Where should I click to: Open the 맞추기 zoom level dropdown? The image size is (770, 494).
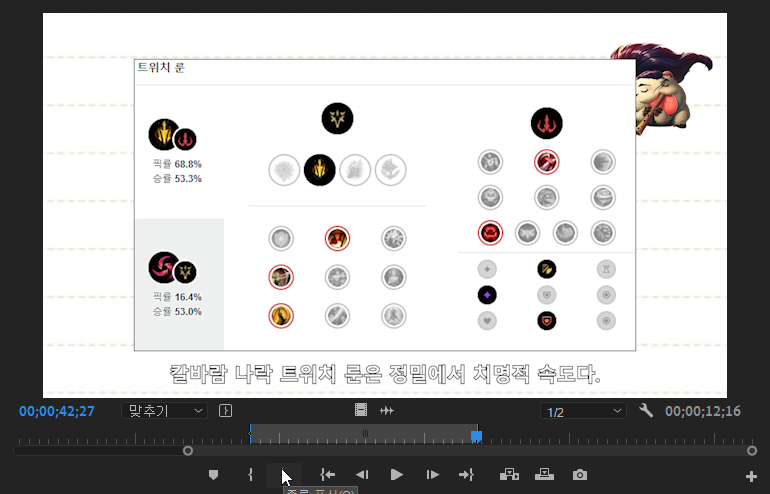pyautogui.click(x=164, y=411)
